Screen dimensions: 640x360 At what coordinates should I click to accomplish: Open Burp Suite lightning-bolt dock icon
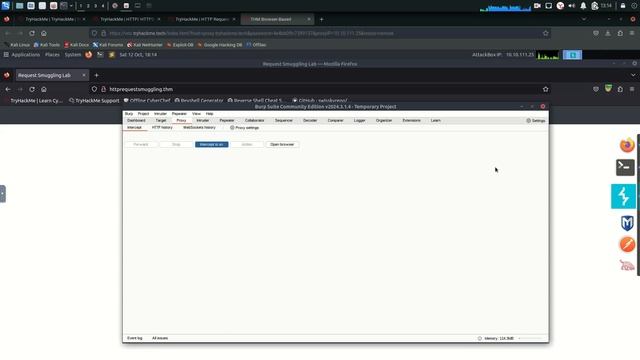pyautogui.click(x=623, y=196)
